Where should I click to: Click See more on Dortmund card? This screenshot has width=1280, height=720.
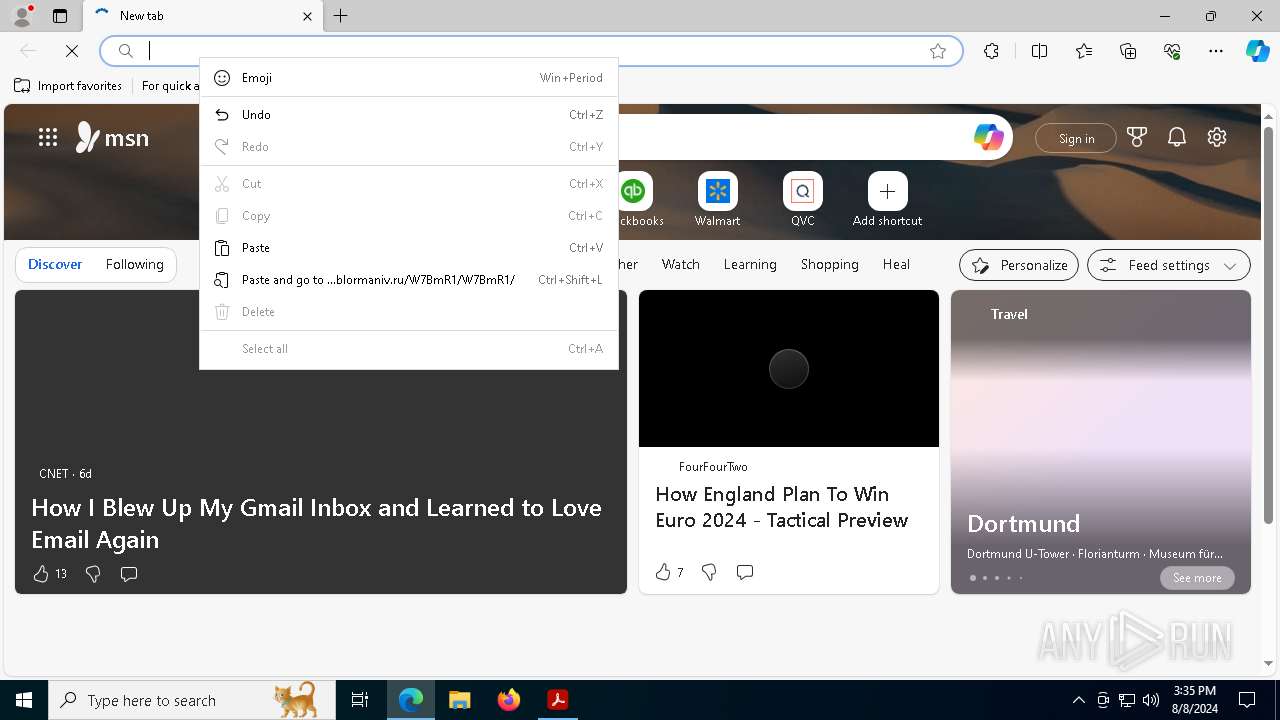(x=1197, y=578)
